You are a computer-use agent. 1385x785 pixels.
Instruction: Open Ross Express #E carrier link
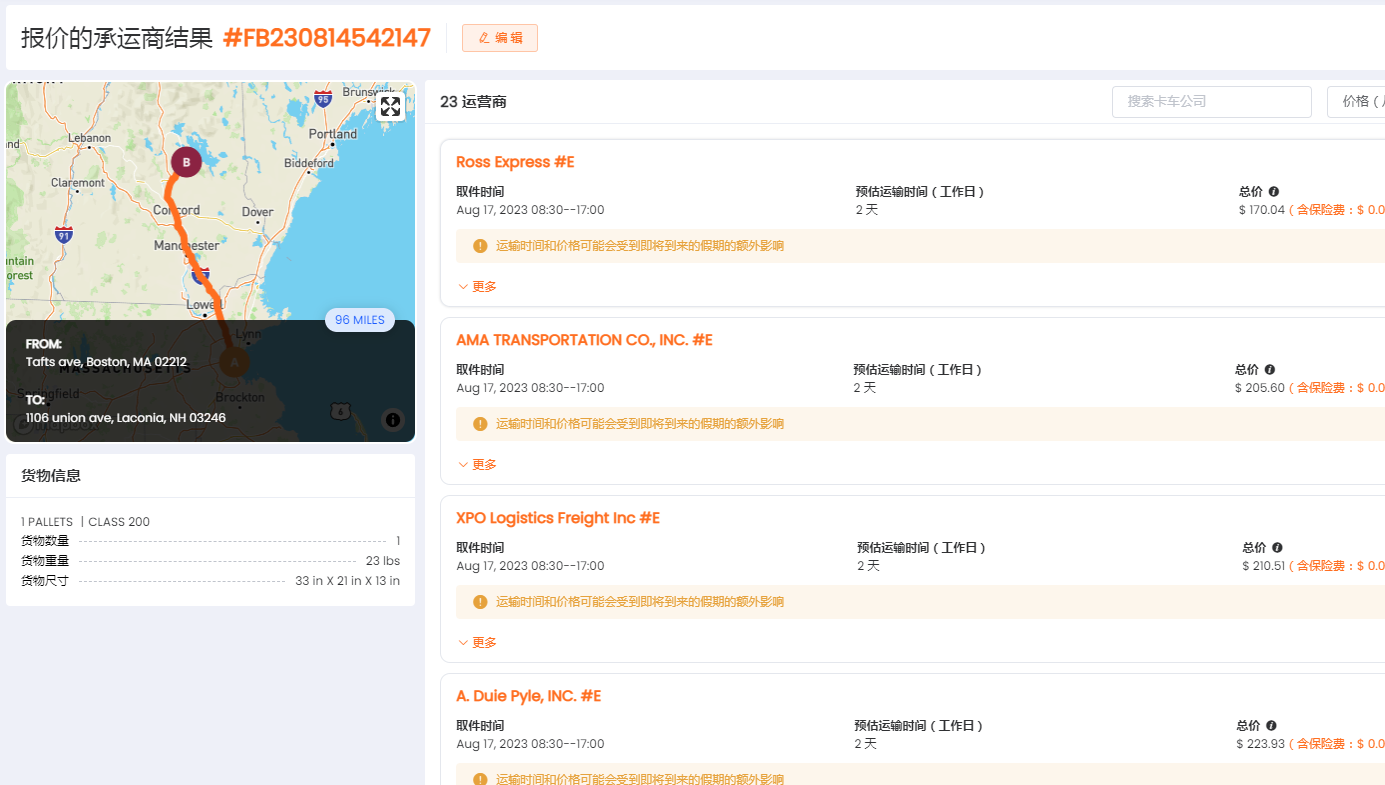[515, 162]
